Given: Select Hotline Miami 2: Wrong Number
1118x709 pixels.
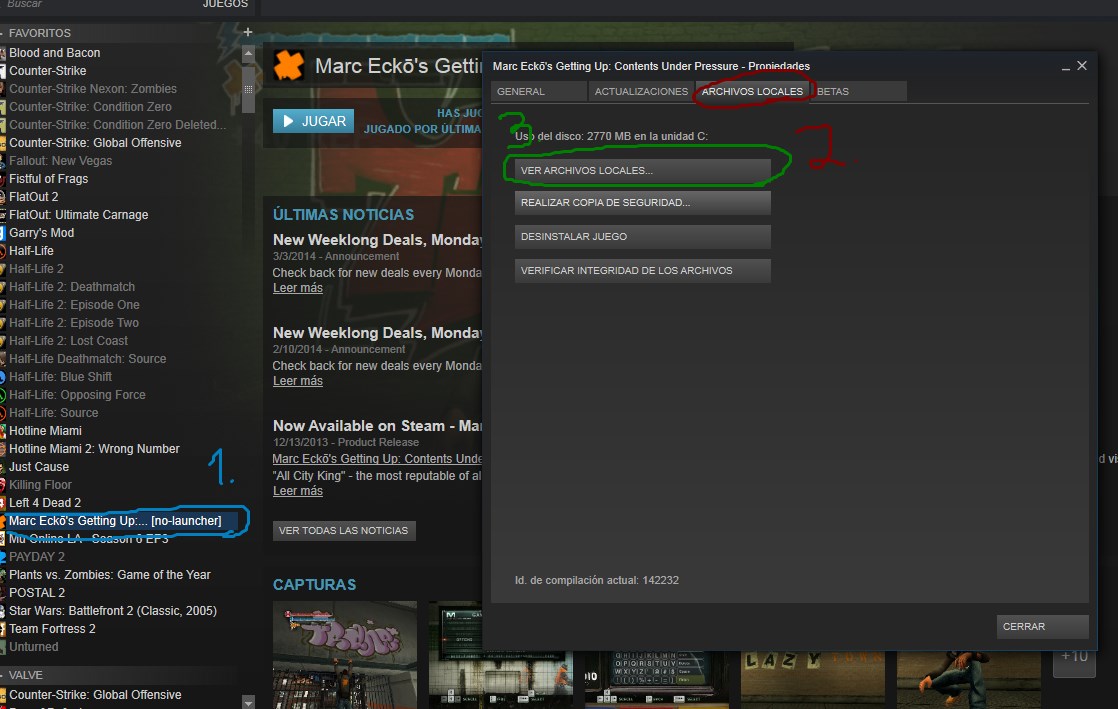Looking at the screenshot, I should pyautogui.click(x=94, y=449).
